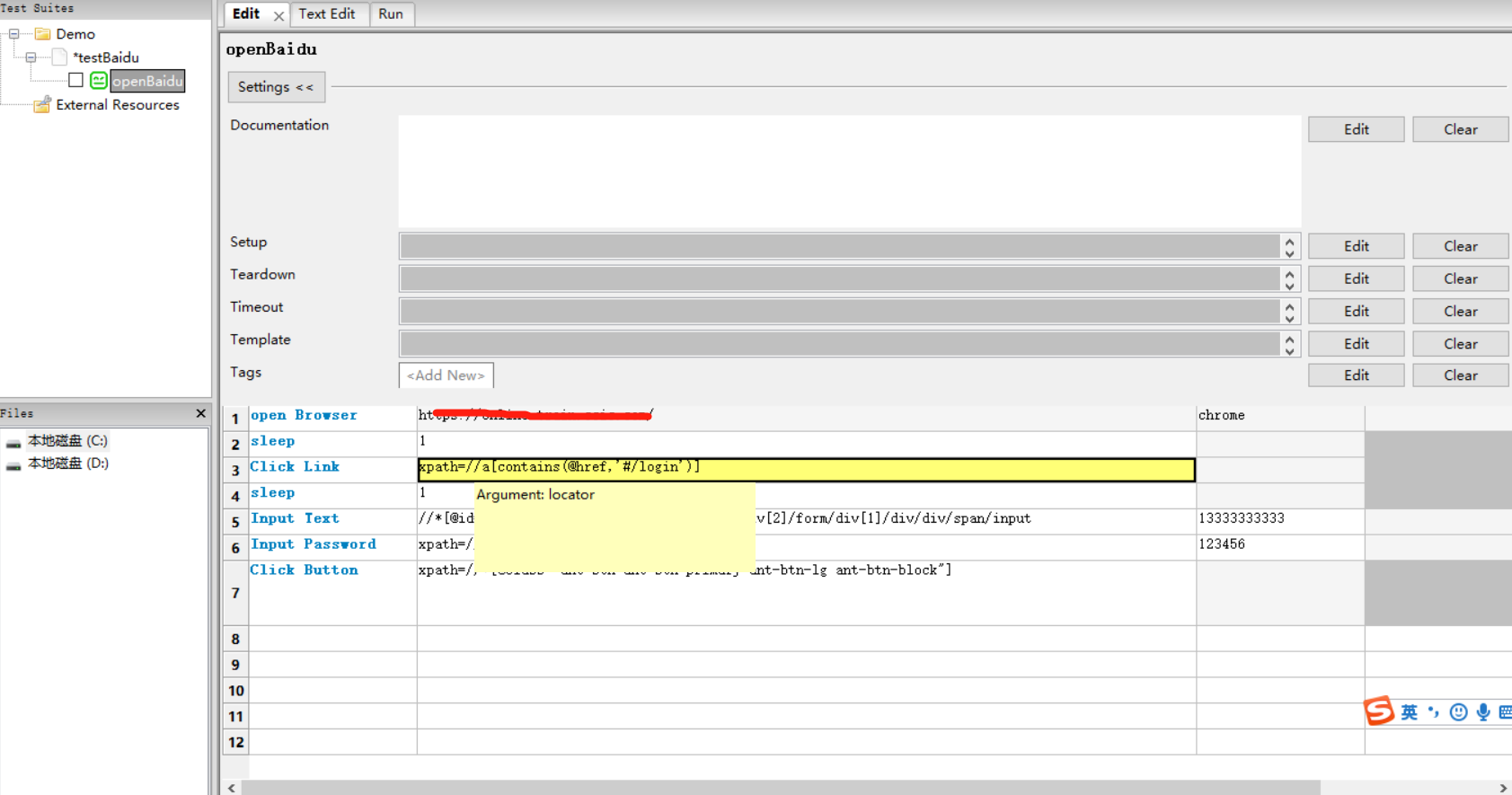Click Edit button for Timeout
The image size is (1512, 795).
pyautogui.click(x=1357, y=311)
